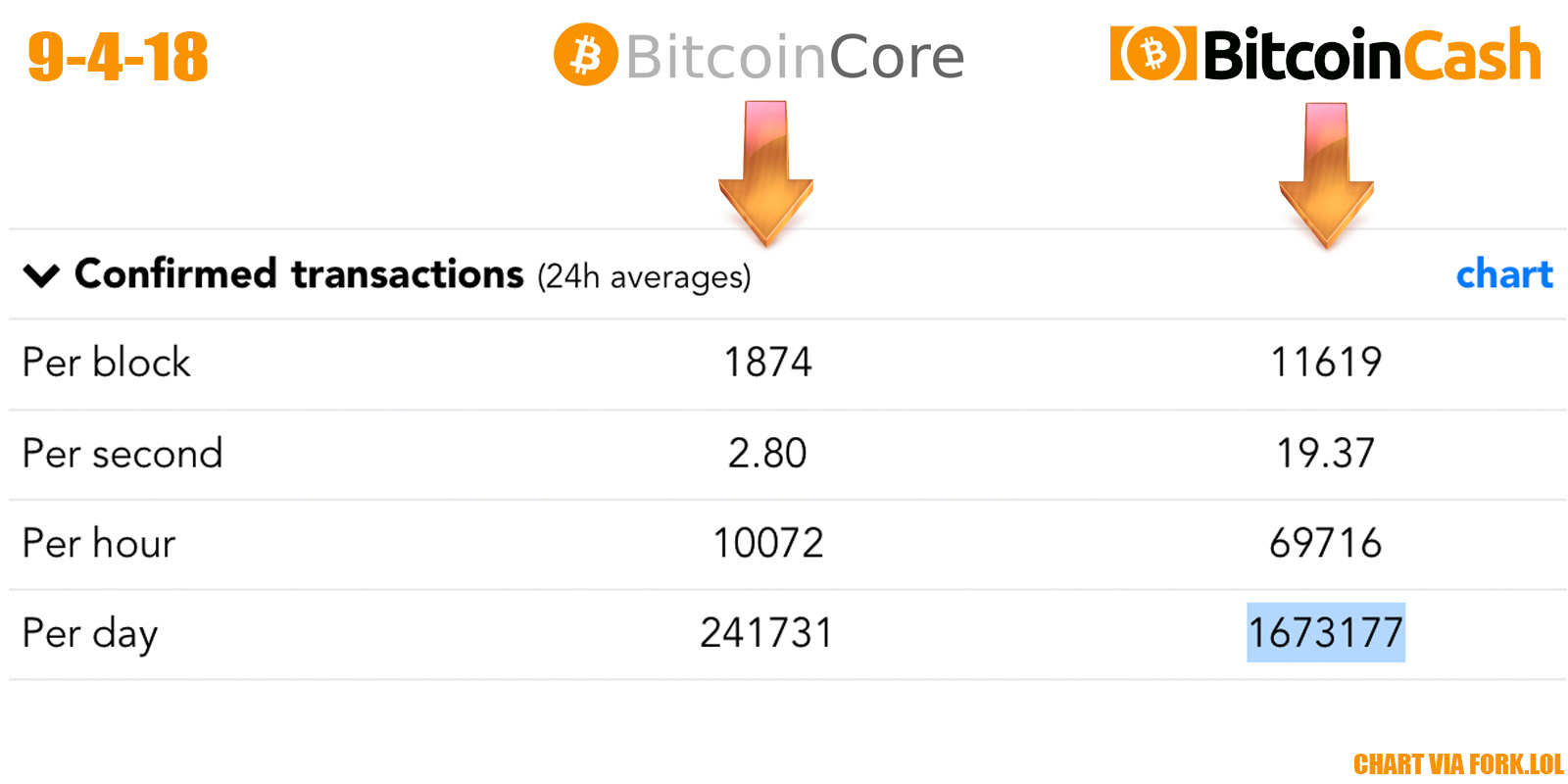This screenshot has height=784, width=1568.
Task: Click the arrow pointing down under BitcoinCore
Action: pyautogui.click(x=765, y=171)
